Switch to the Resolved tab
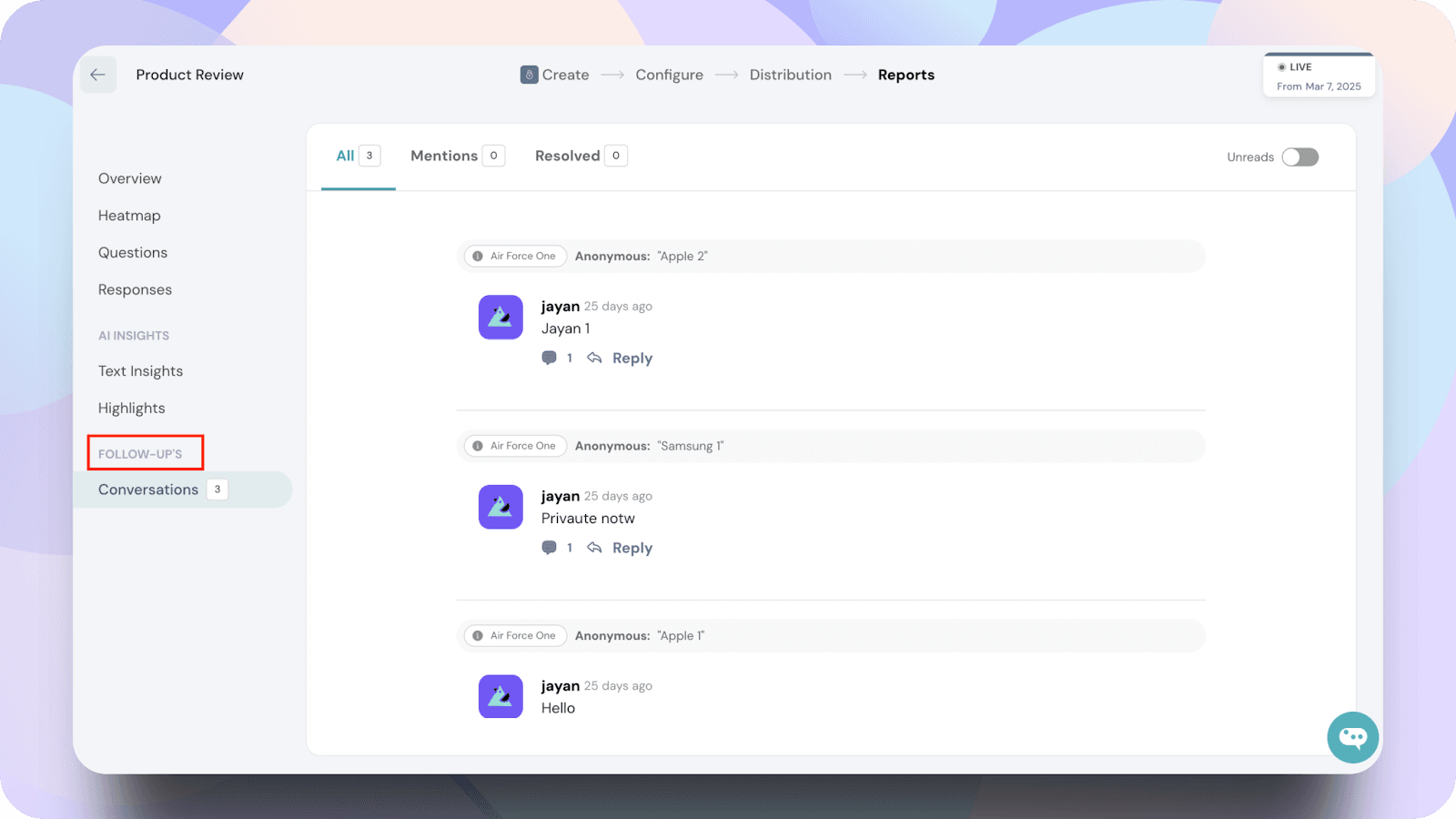 tap(567, 156)
